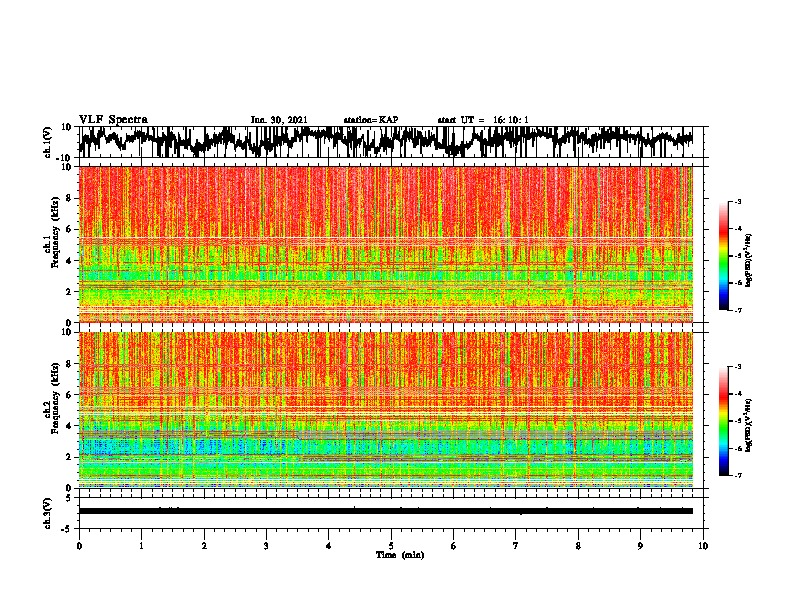The height and width of the screenshot is (612, 792).
Task: Click the "-7" label on the ch.1 colorbar
Action: (x=737, y=310)
